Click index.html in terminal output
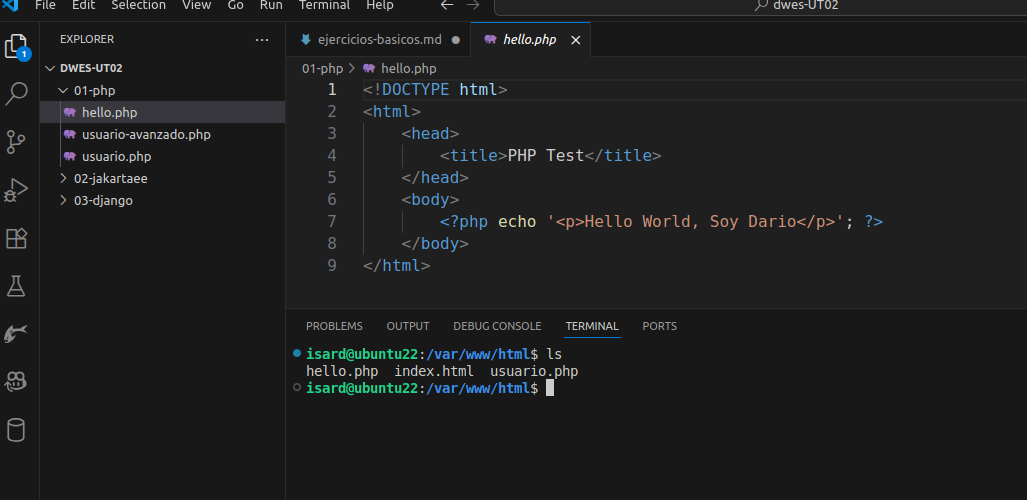The width and height of the screenshot is (1027, 500). click(434, 372)
